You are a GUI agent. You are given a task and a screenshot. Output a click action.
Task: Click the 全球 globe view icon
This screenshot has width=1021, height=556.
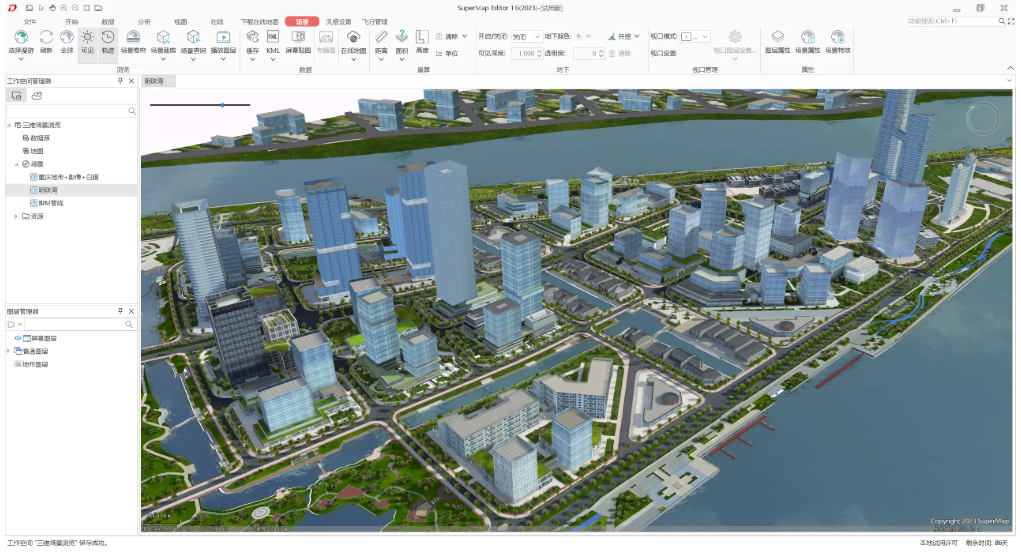[66, 37]
